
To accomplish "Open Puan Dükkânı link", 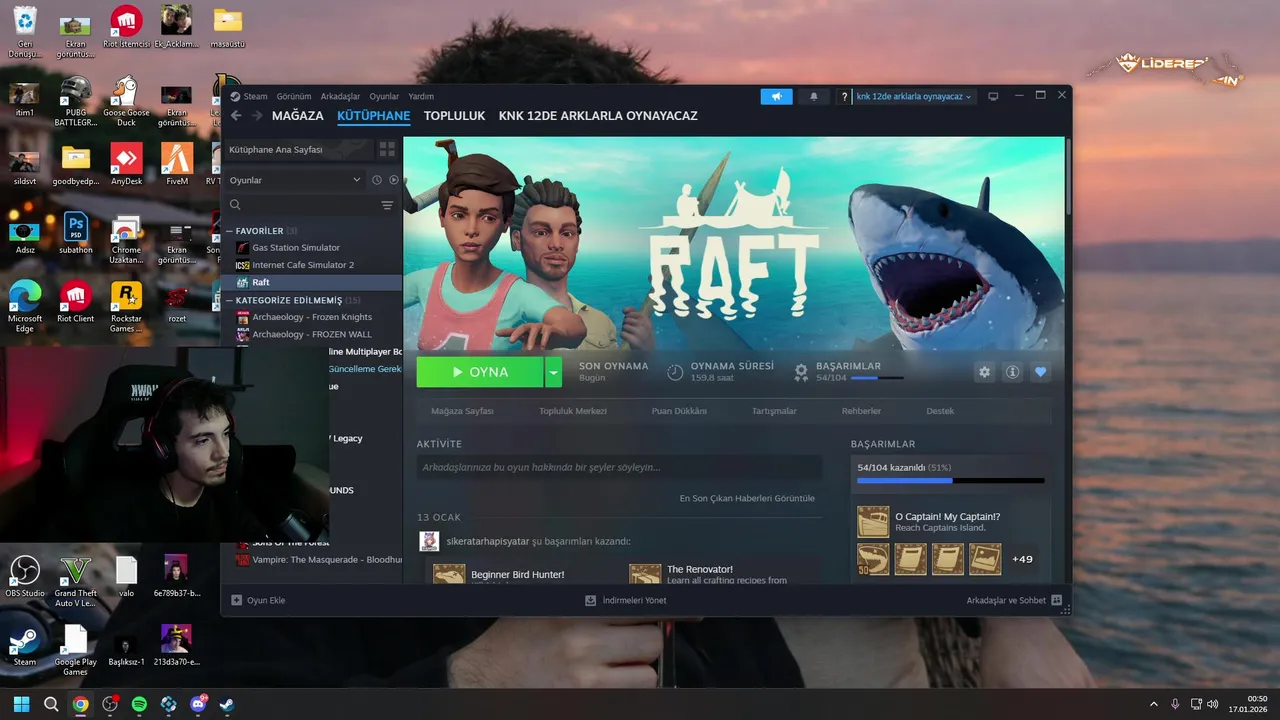I will click(x=679, y=411).
